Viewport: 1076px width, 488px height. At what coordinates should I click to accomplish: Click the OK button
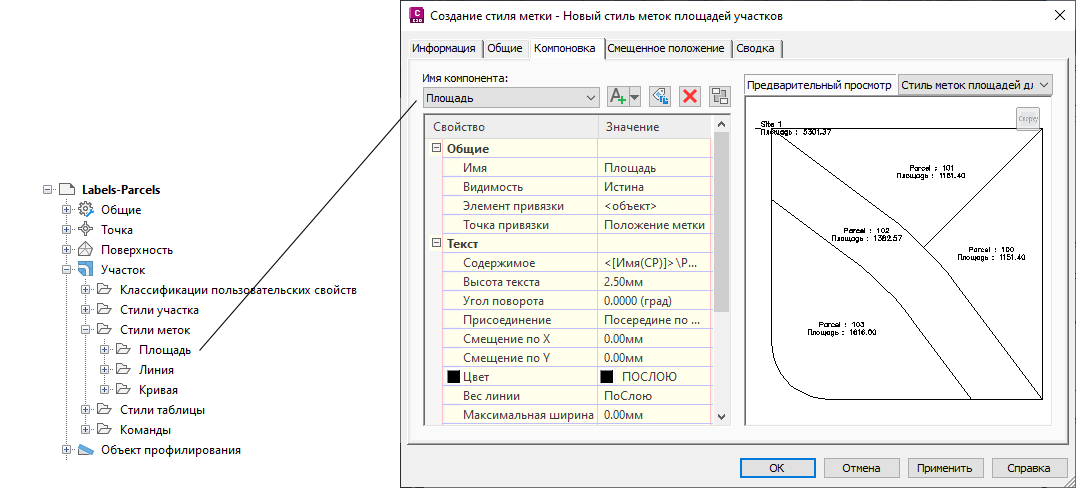[776, 468]
